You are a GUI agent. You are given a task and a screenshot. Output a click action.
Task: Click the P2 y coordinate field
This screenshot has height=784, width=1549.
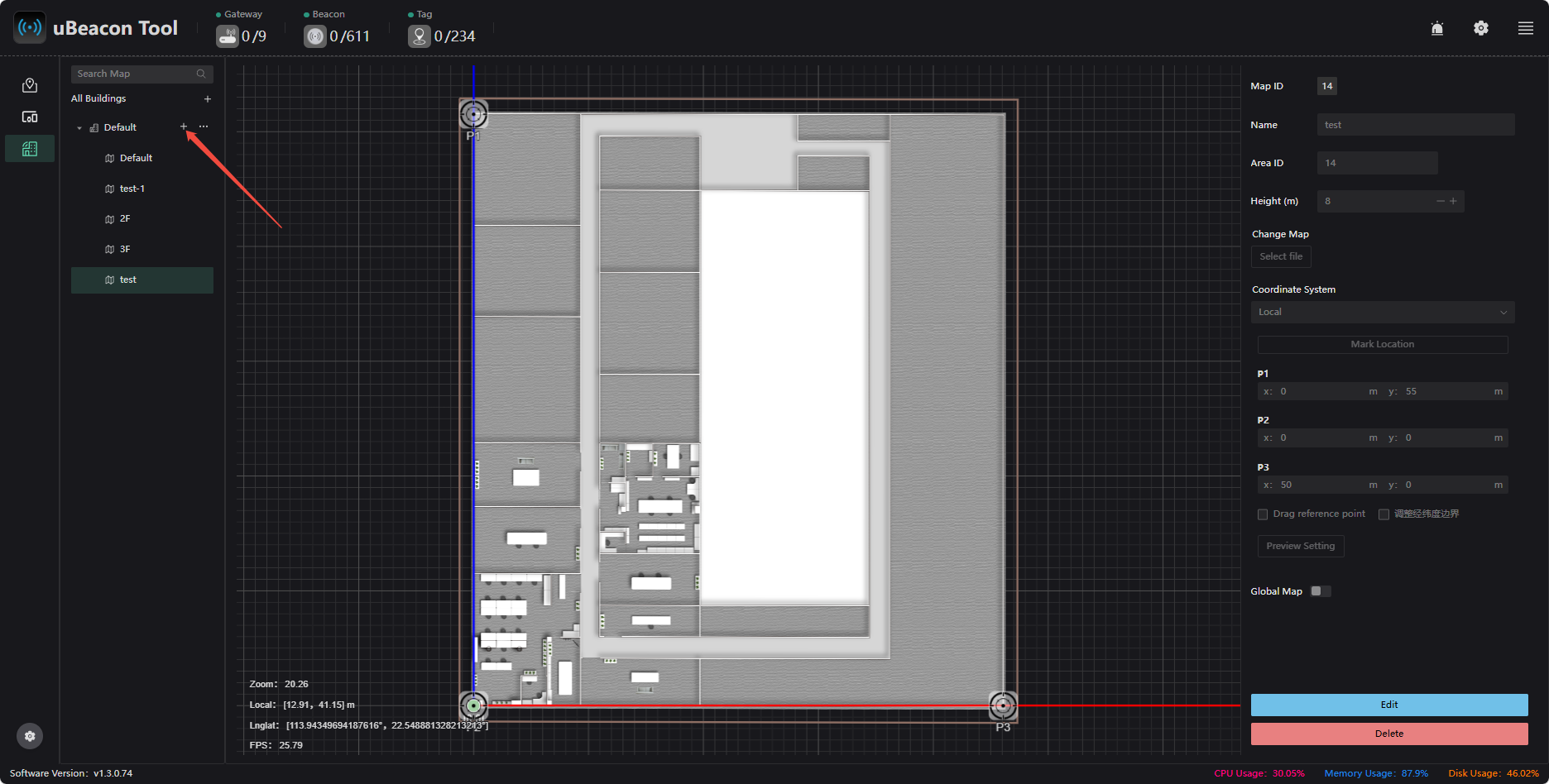(1446, 437)
